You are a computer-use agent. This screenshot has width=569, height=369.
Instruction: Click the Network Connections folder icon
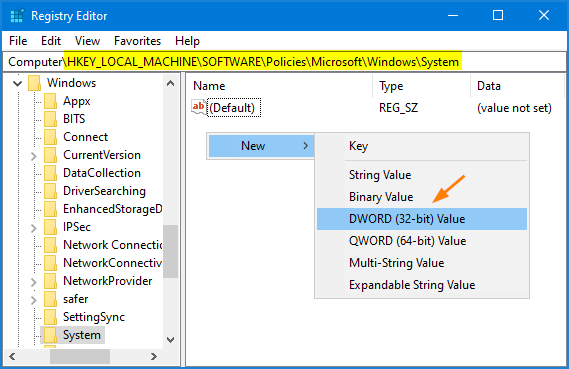pos(50,245)
